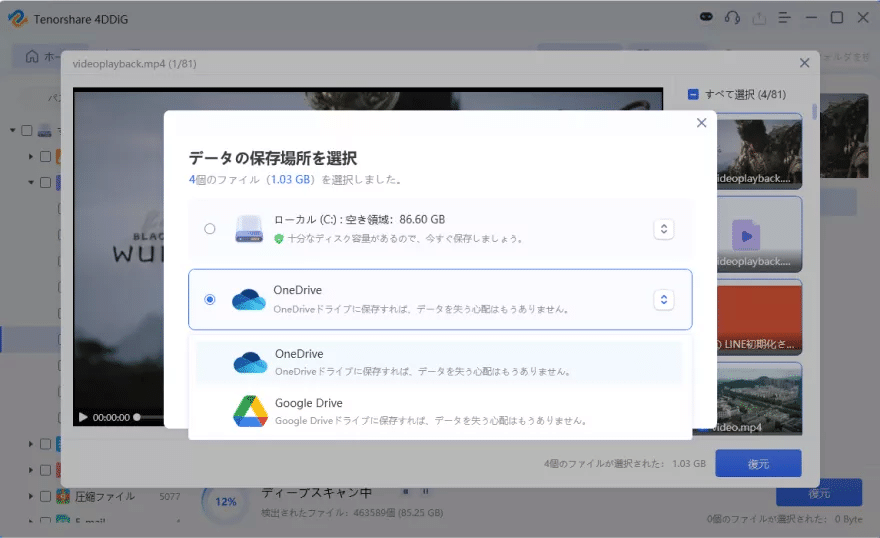The image size is (880, 538).
Task: Click the 1.03 GB size text in dialog
Action: 291,180
